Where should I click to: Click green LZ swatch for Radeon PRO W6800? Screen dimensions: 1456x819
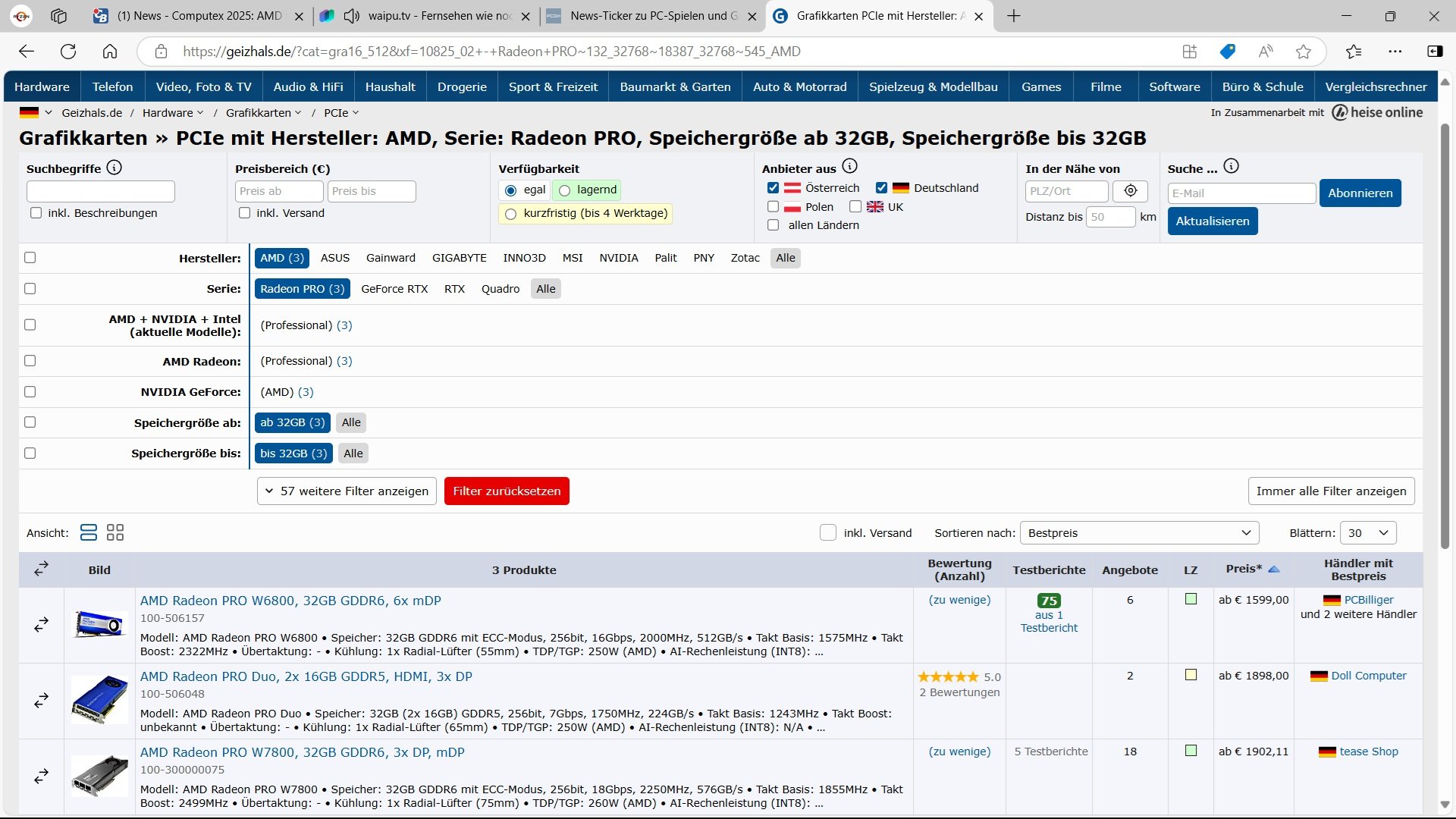[x=1191, y=600]
